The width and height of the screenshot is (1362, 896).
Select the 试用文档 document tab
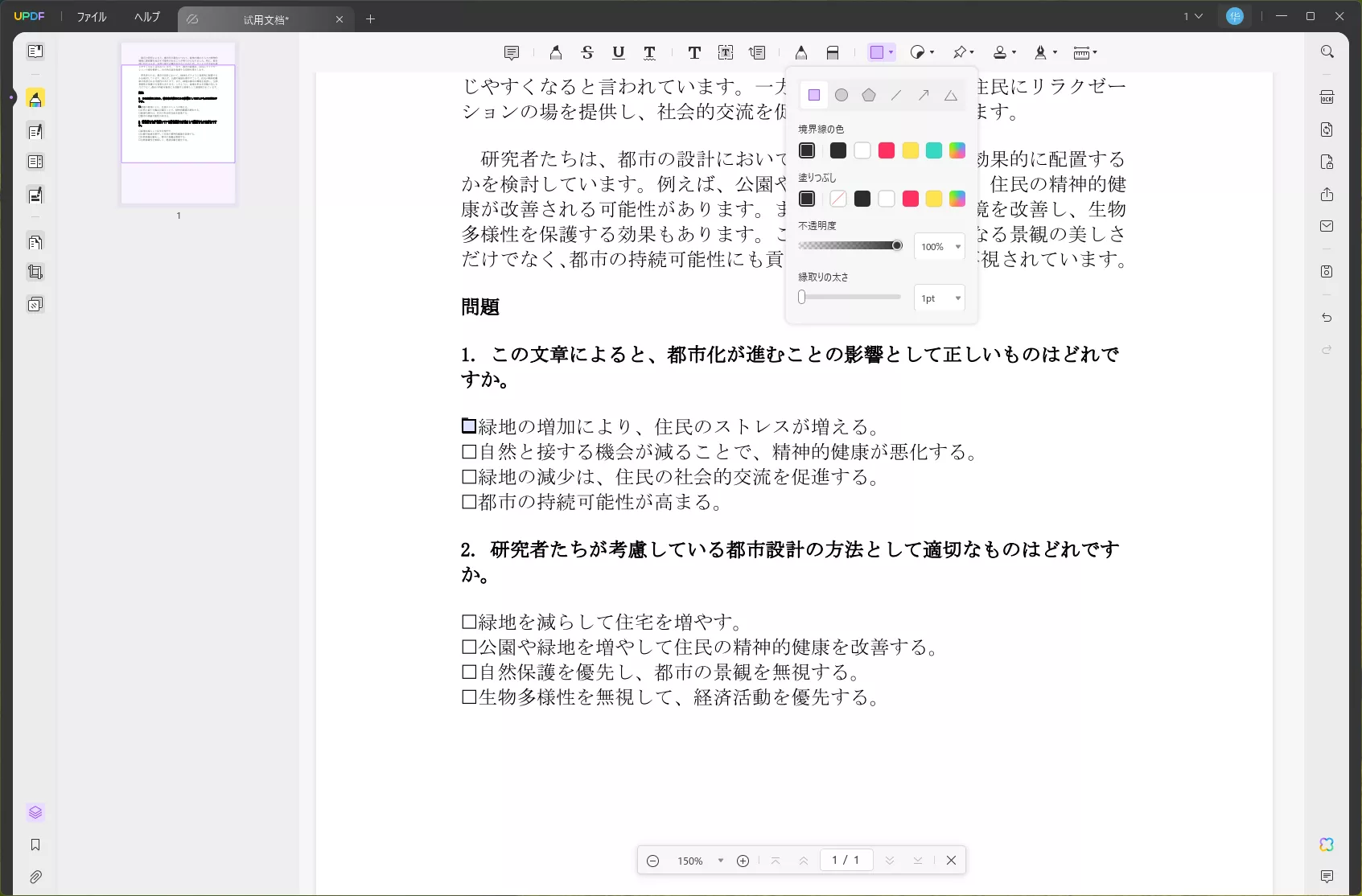265,19
